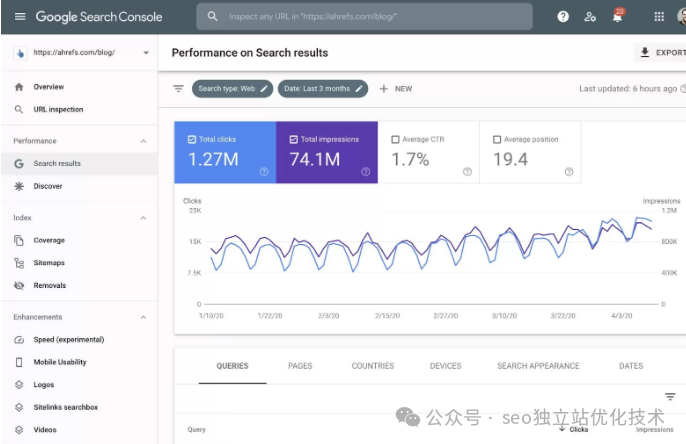Switch to the Pages tab
This screenshot has height=444, width=686.
(300, 366)
